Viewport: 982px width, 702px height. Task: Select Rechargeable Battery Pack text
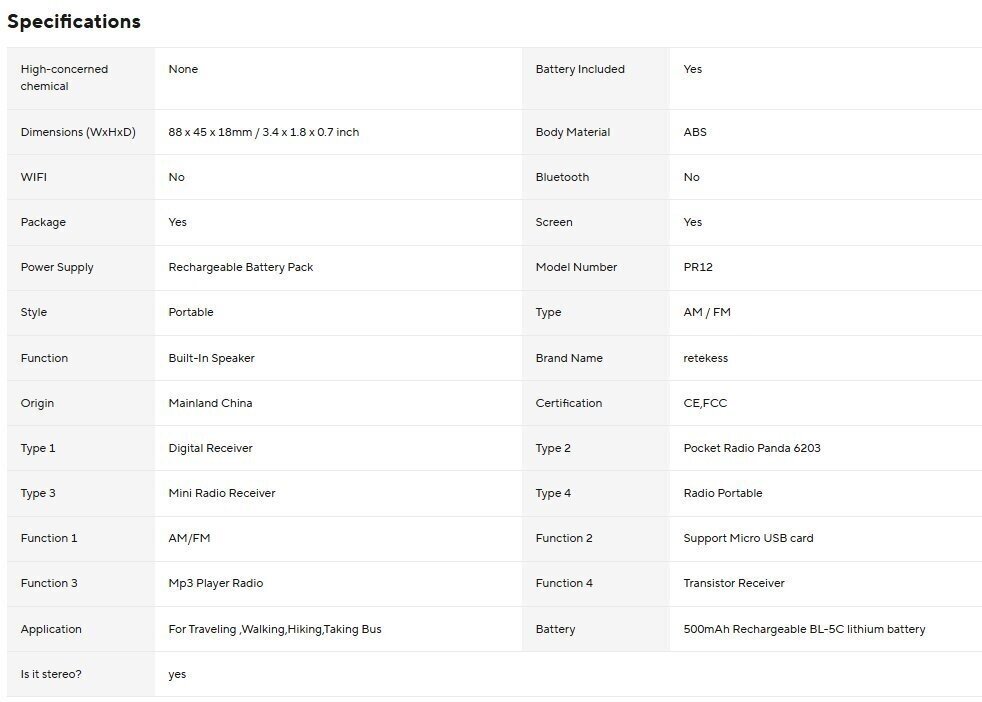(x=240, y=267)
